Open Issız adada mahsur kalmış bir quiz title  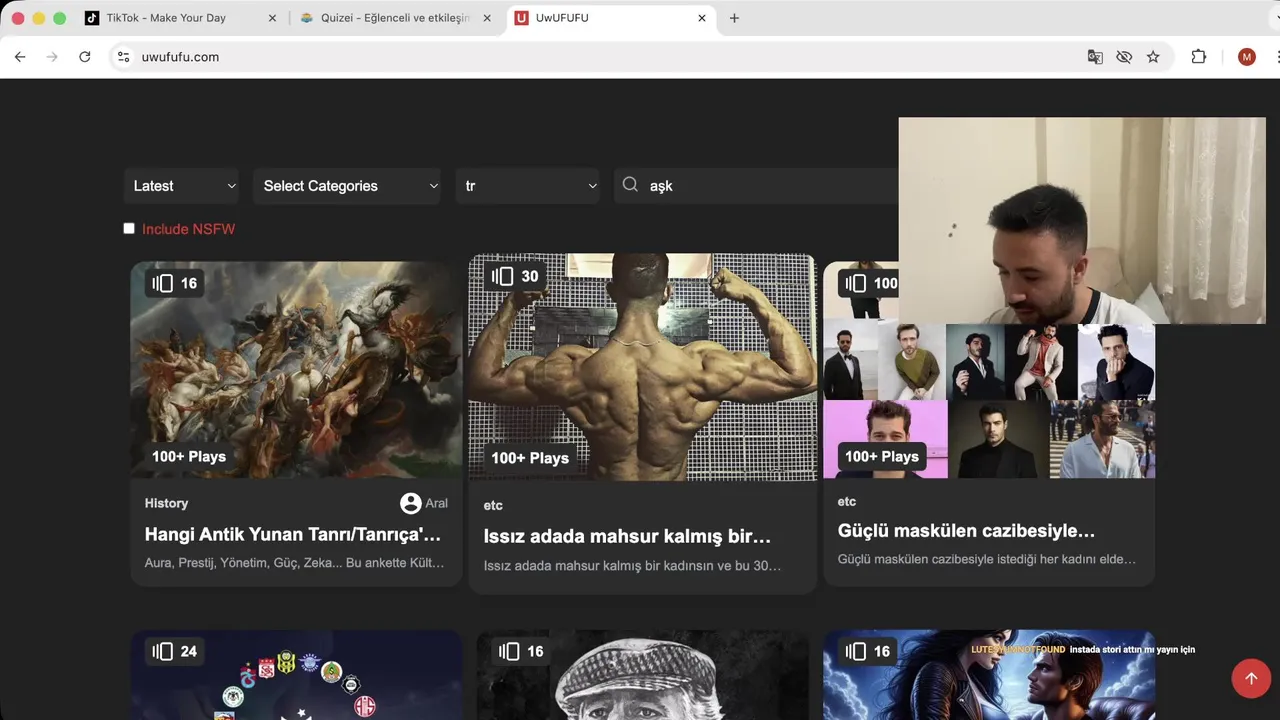tap(627, 536)
